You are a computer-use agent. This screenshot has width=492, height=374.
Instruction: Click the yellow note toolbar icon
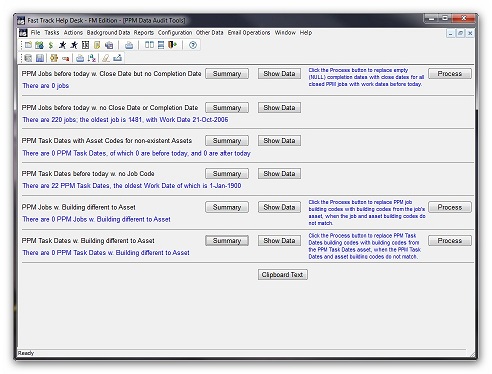click(x=97, y=45)
